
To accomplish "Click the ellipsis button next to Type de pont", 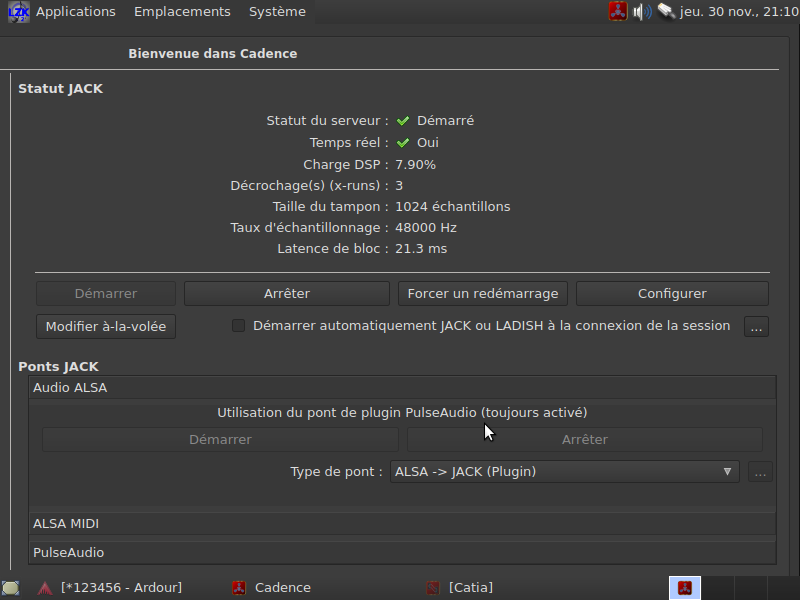I will pyautogui.click(x=760, y=472).
